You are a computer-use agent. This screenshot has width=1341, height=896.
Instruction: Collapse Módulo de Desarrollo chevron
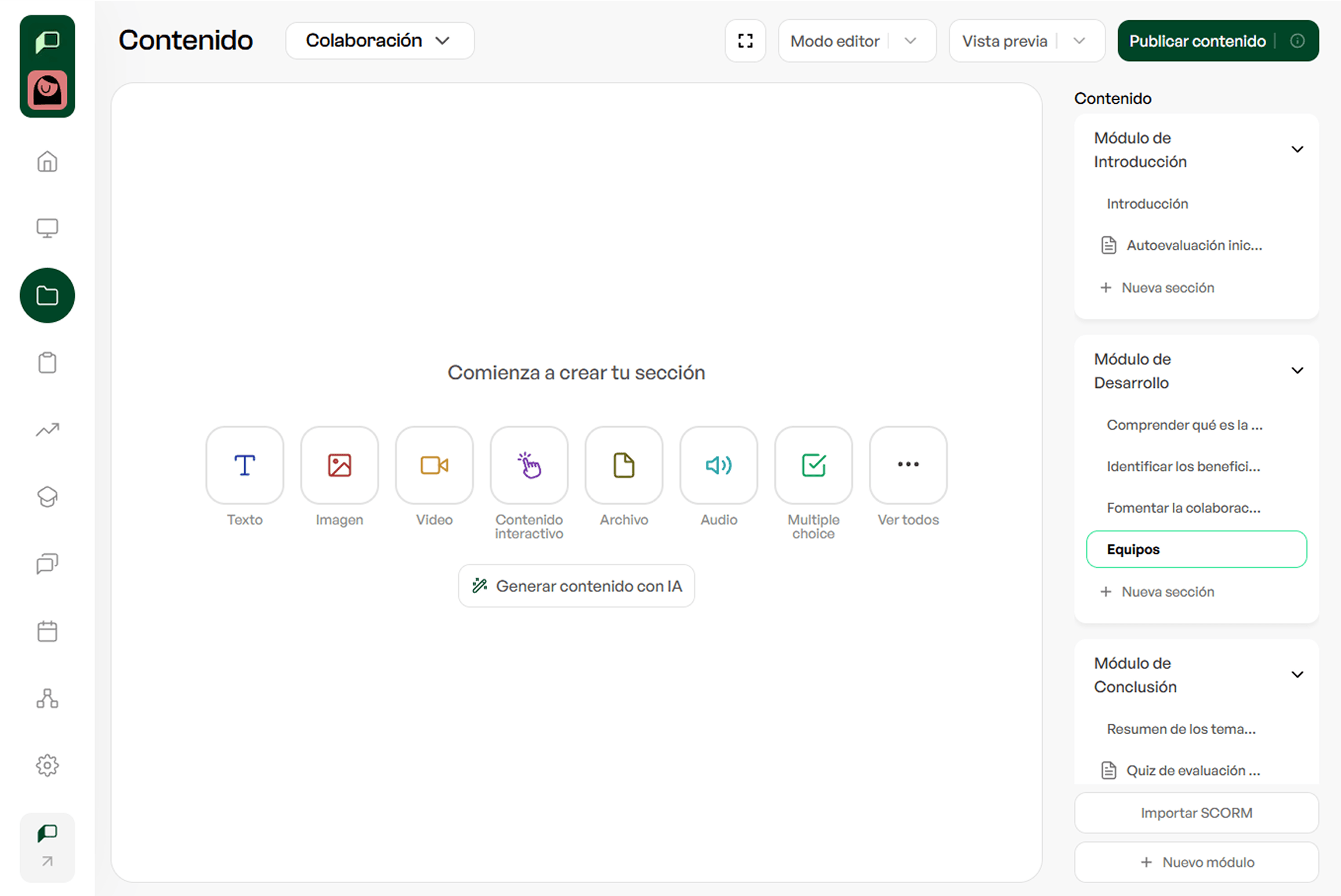pos(1297,371)
